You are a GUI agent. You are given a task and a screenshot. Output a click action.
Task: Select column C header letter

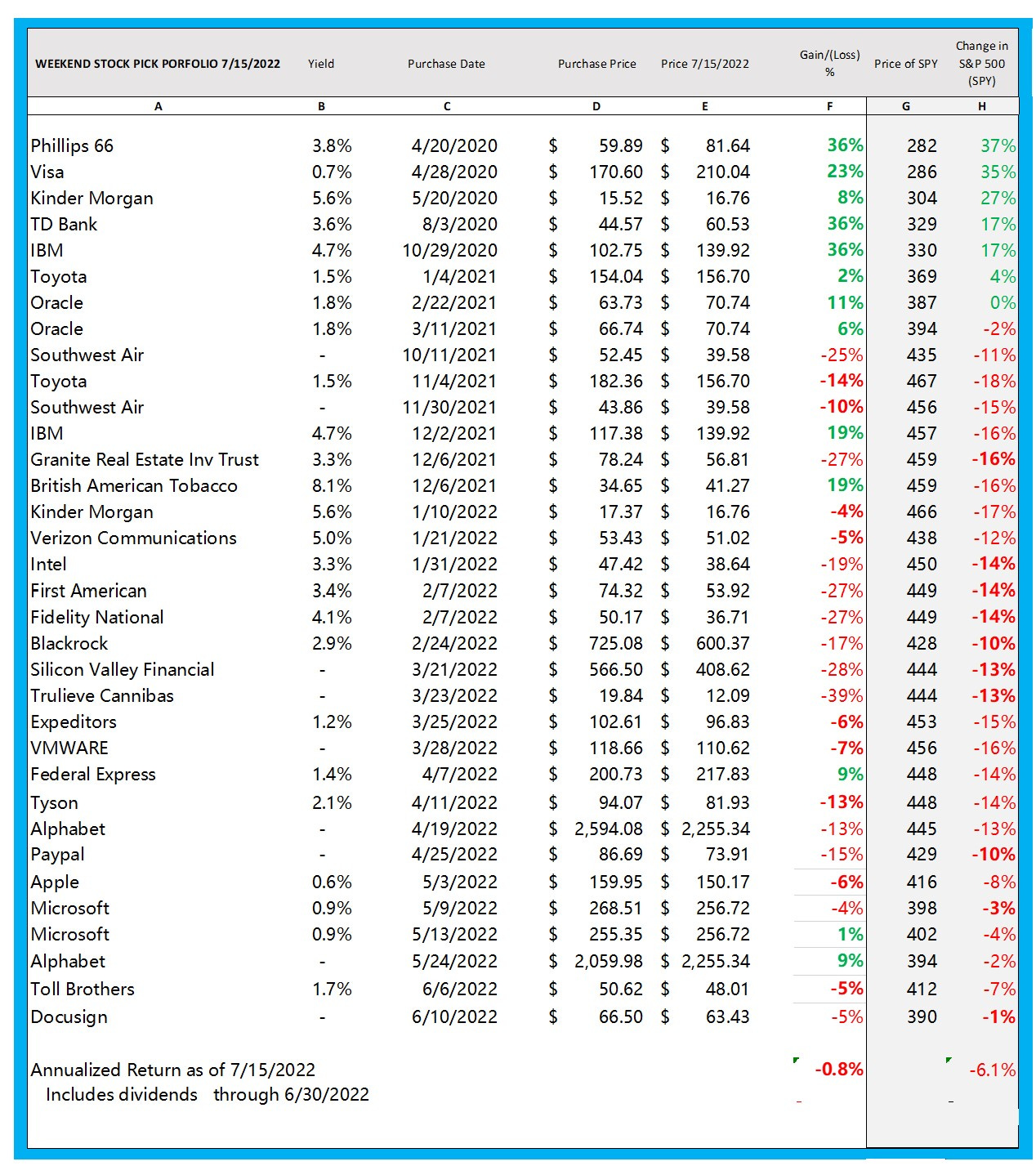click(x=447, y=106)
